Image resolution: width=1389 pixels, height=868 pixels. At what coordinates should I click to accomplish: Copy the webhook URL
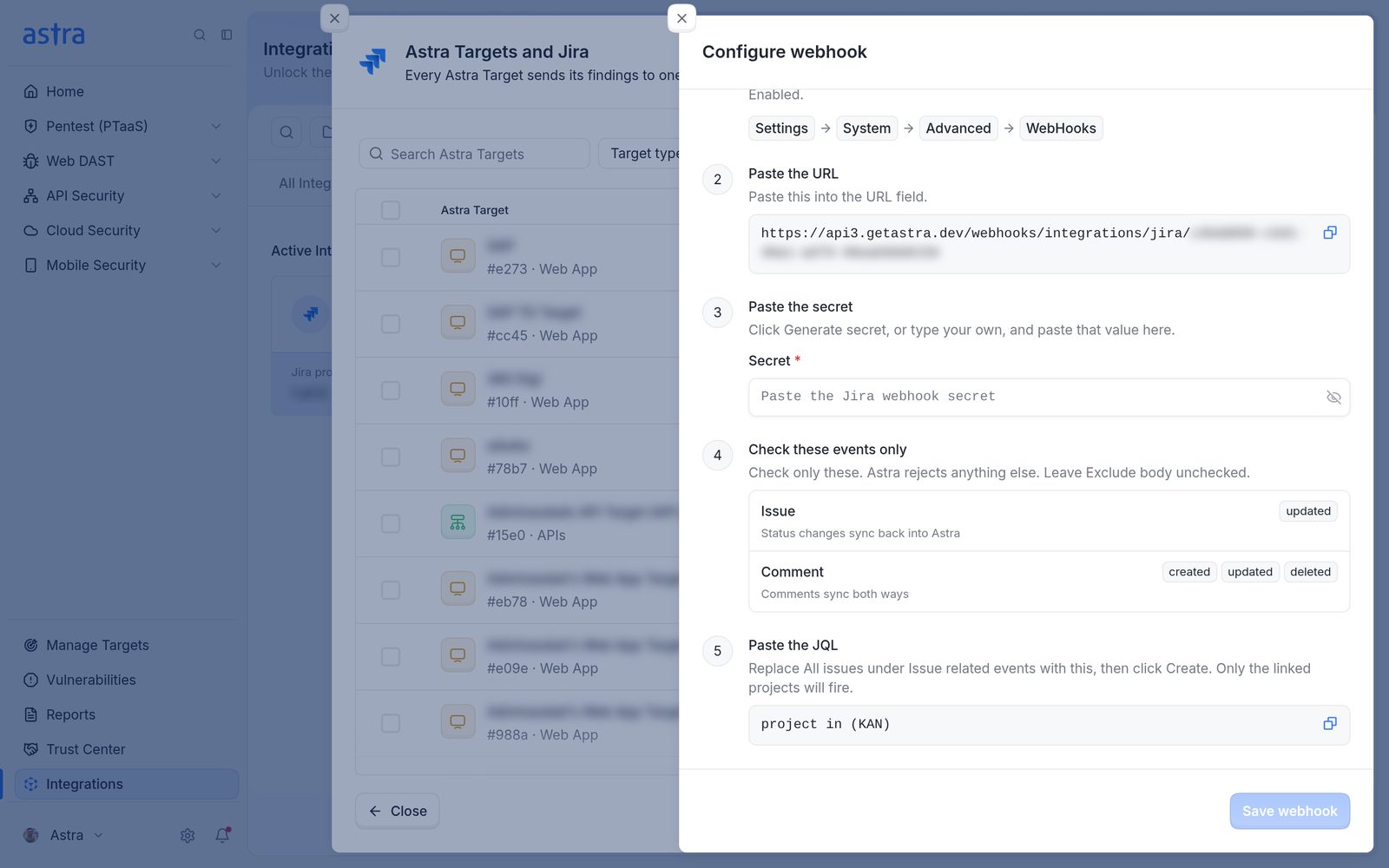click(x=1329, y=233)
